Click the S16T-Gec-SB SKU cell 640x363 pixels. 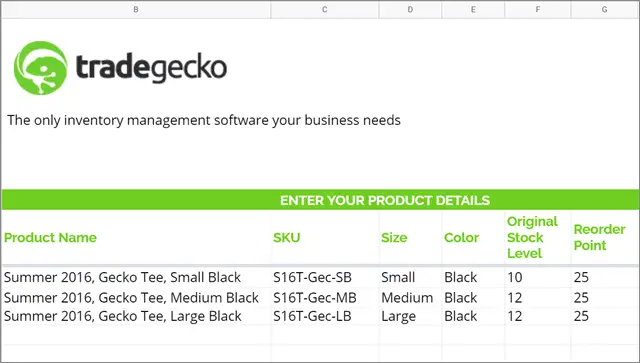pyautogui.click(x=324, y=277)
